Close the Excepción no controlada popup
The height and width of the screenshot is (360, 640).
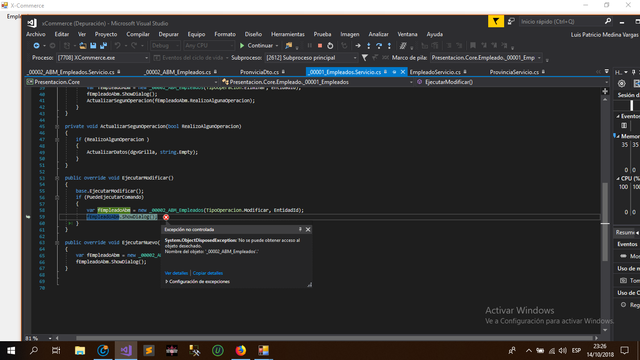point(308,229)
